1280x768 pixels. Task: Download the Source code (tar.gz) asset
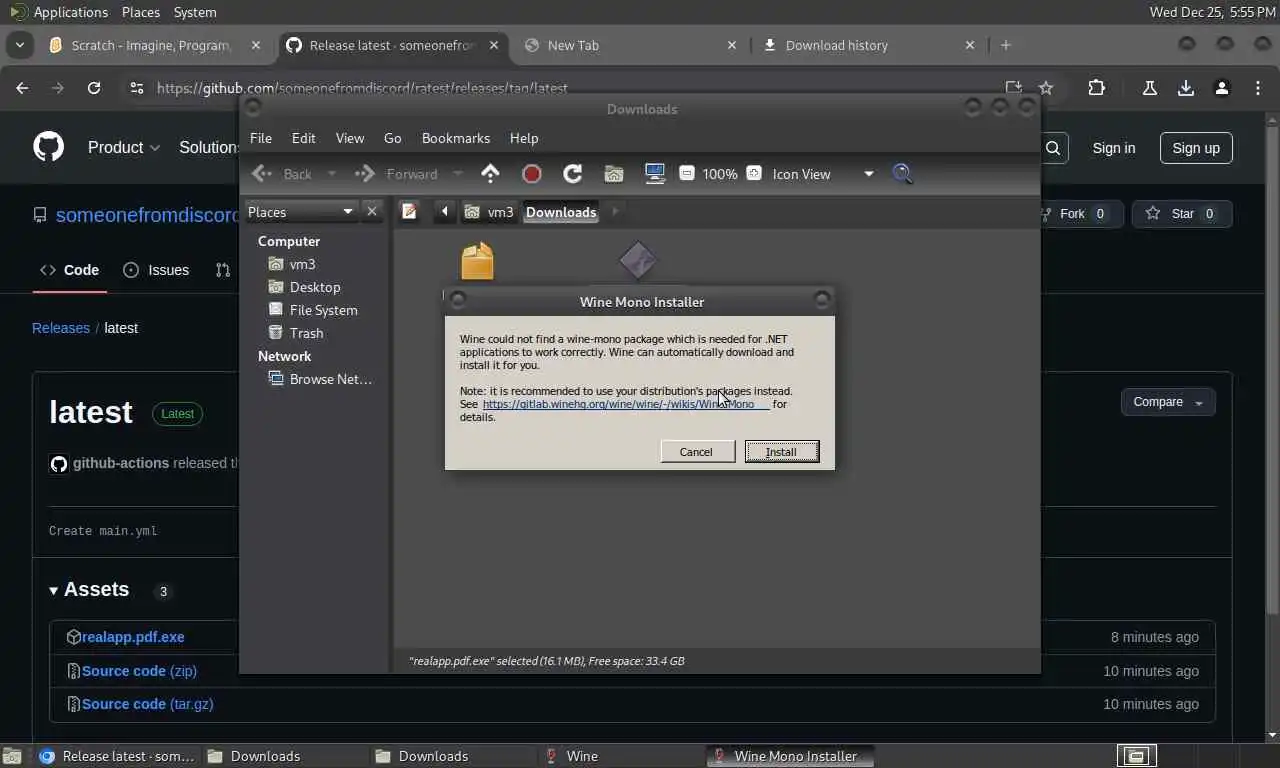(x=147, y=704)
